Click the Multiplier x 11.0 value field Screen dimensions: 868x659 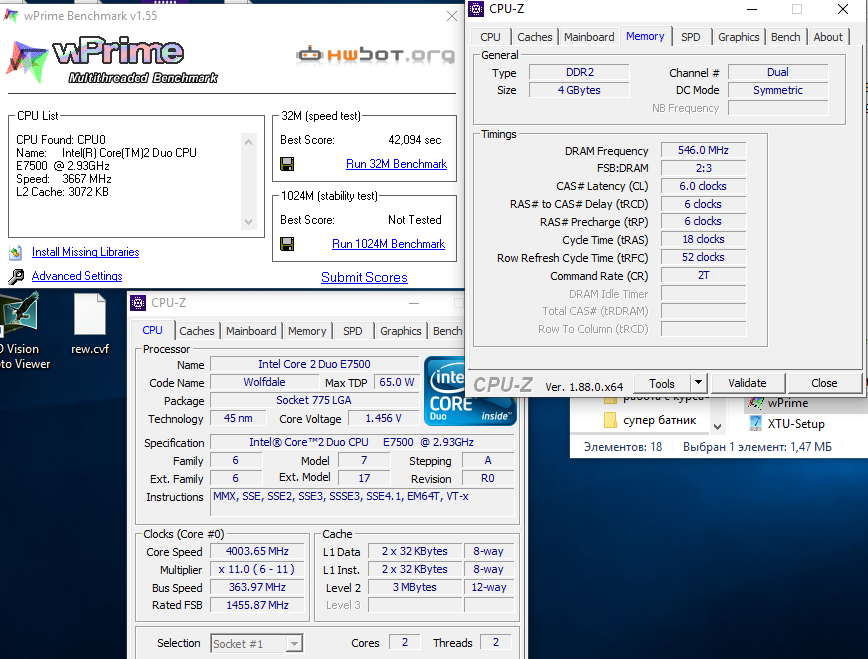click(x=257, y=569)
